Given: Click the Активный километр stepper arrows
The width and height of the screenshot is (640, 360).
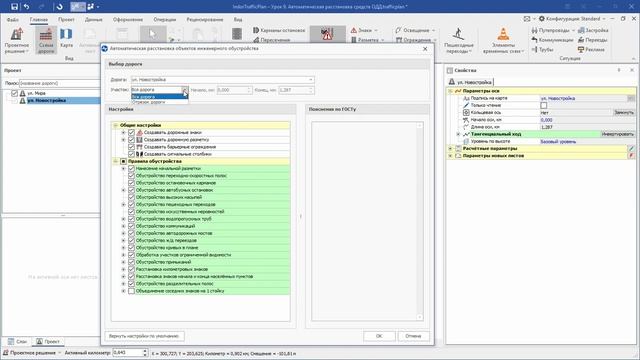Looking at the screenshot, I should click(x=145, y=352).
